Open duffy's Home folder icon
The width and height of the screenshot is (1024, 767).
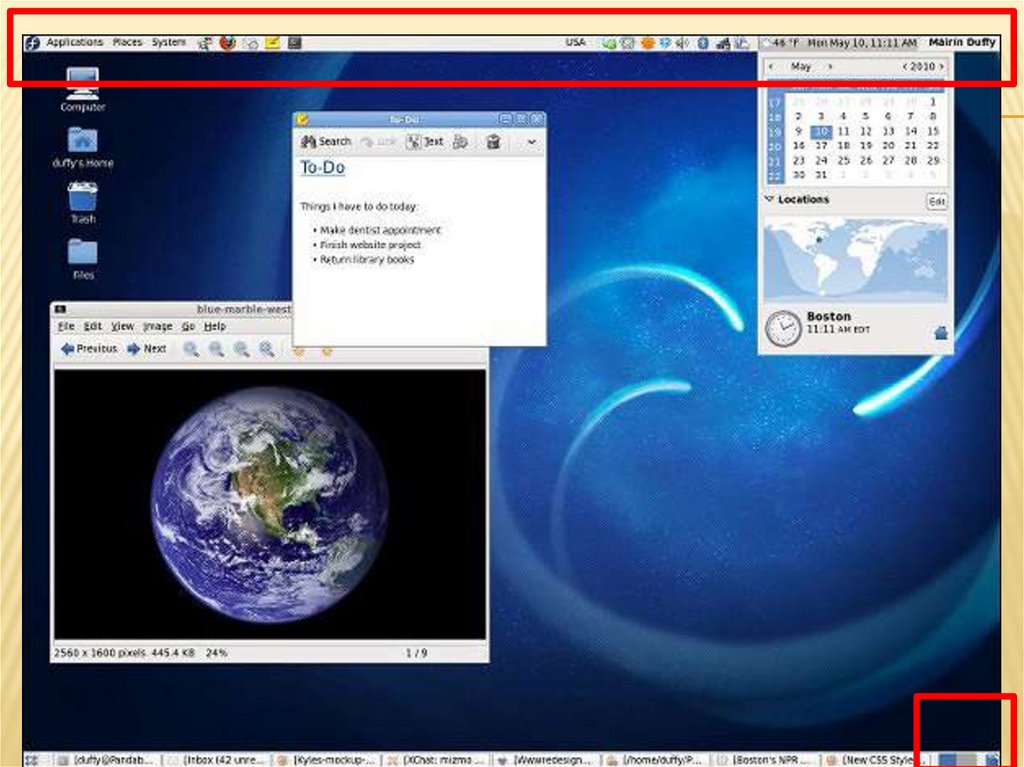coord(82,148)
